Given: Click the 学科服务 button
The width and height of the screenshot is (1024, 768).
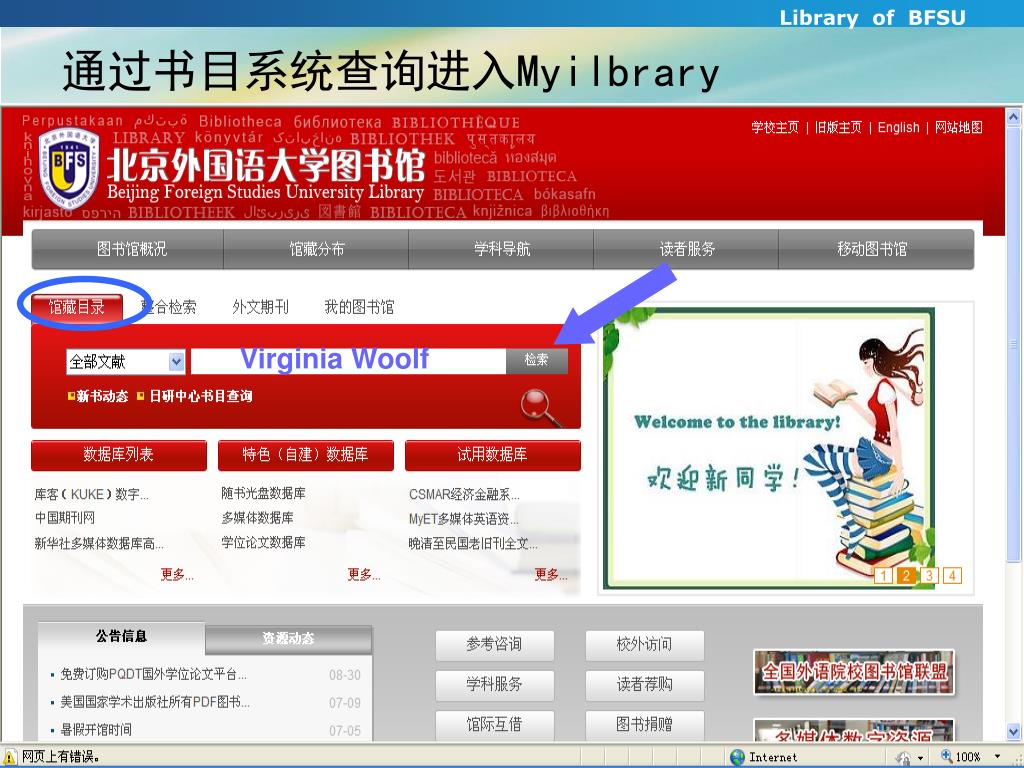Looking at the screenshot, I should tap(494, 684).
